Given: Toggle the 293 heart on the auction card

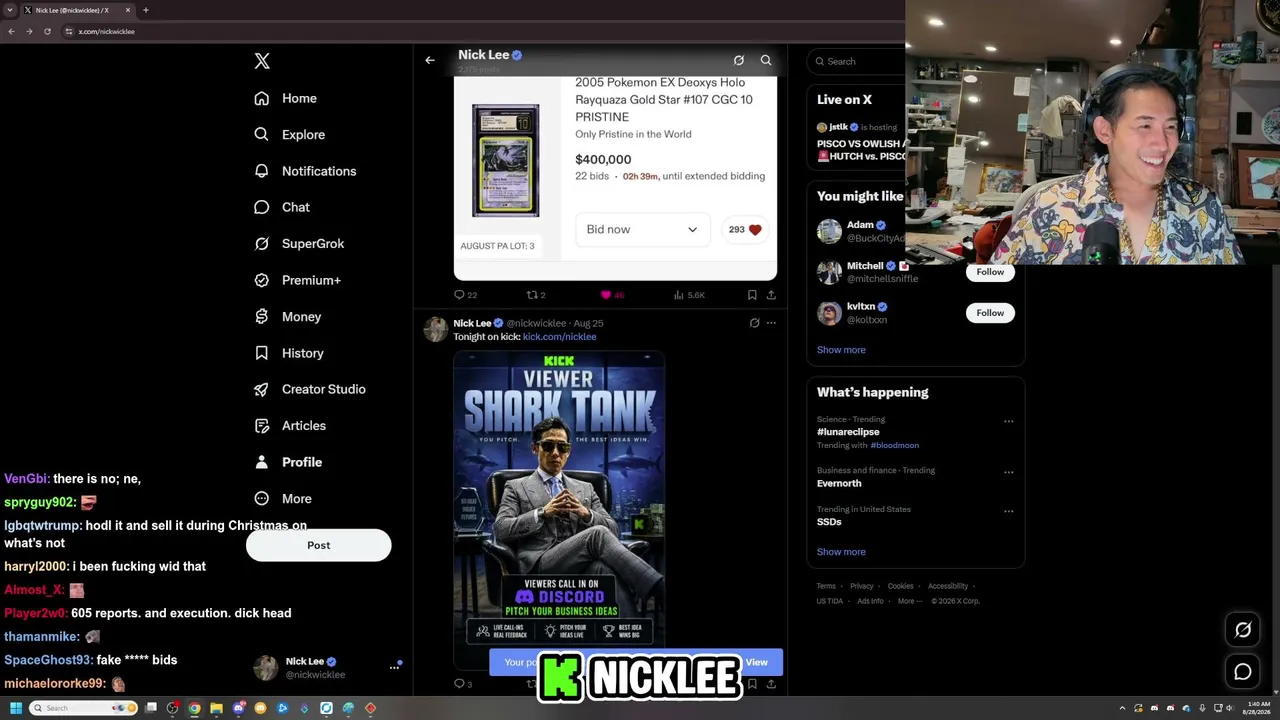Looking at the screenshot, I should (x=745, y=230).
